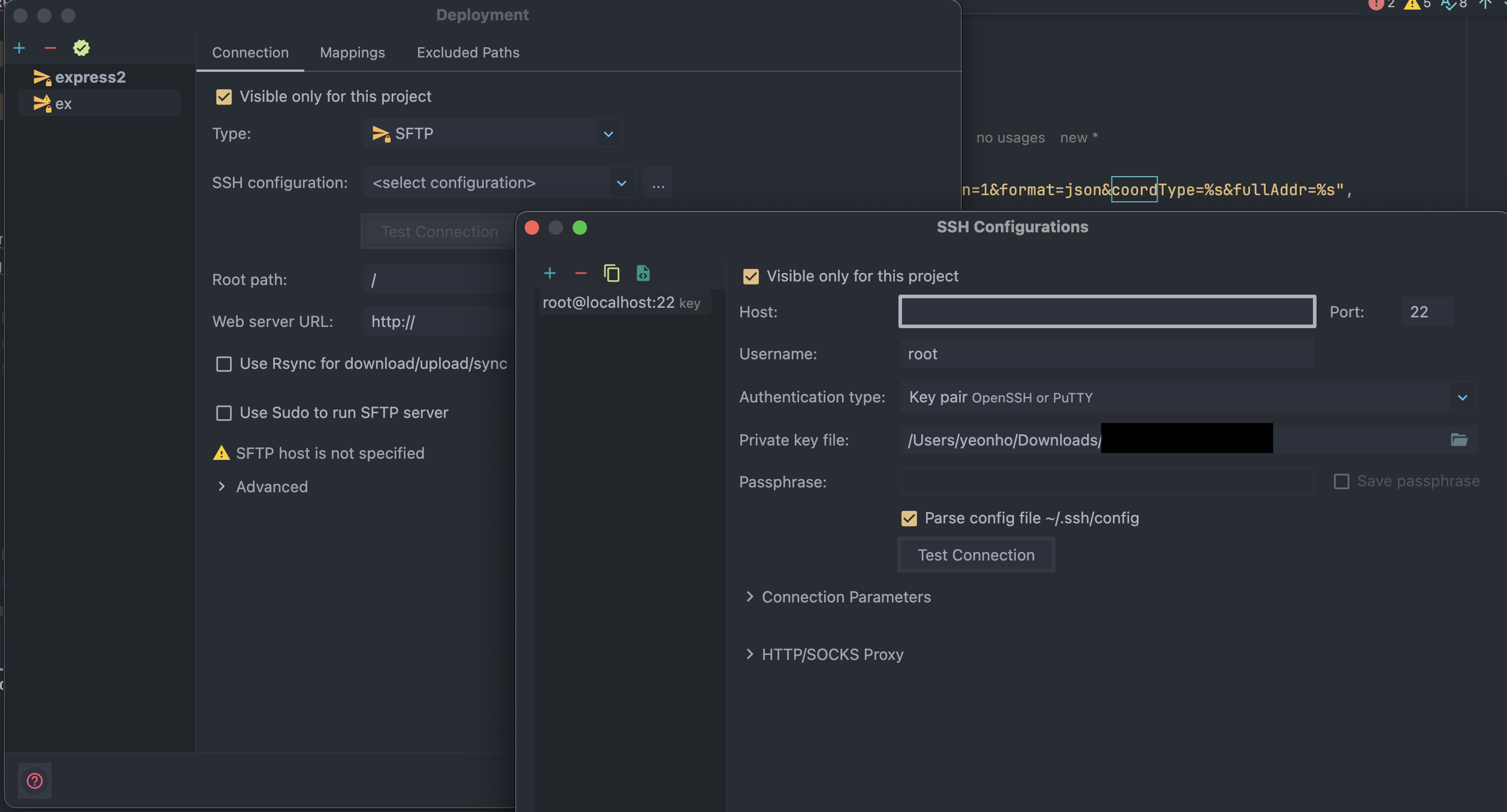Screen dimensions: 1507x812
Task: Open Authentication type dropdown
Action: tap(1188, 398)
